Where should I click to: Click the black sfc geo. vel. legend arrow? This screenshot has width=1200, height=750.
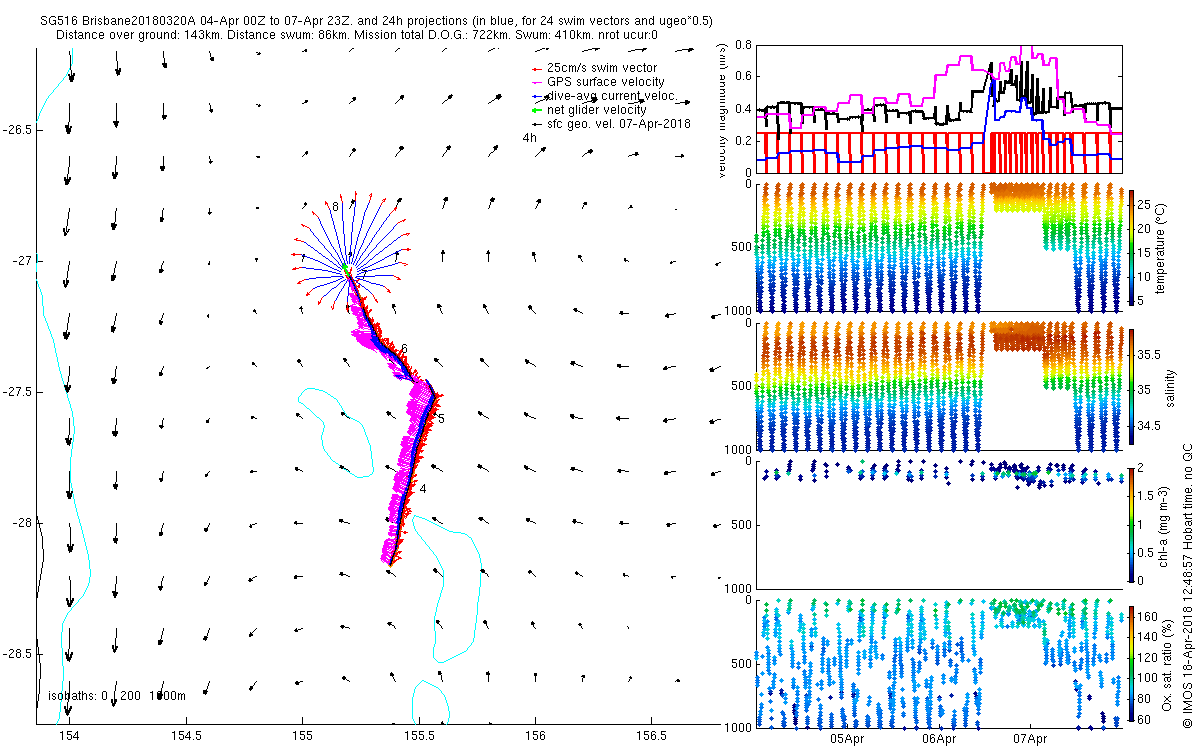(x=536, y=124)
